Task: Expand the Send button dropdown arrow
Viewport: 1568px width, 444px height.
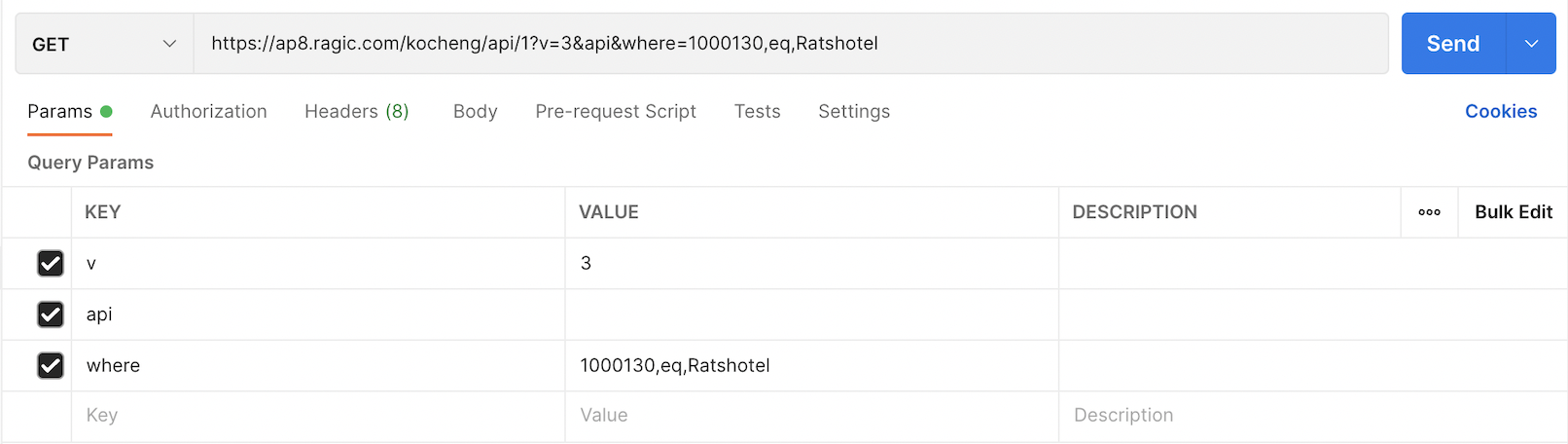Action: click(1531, 44)
